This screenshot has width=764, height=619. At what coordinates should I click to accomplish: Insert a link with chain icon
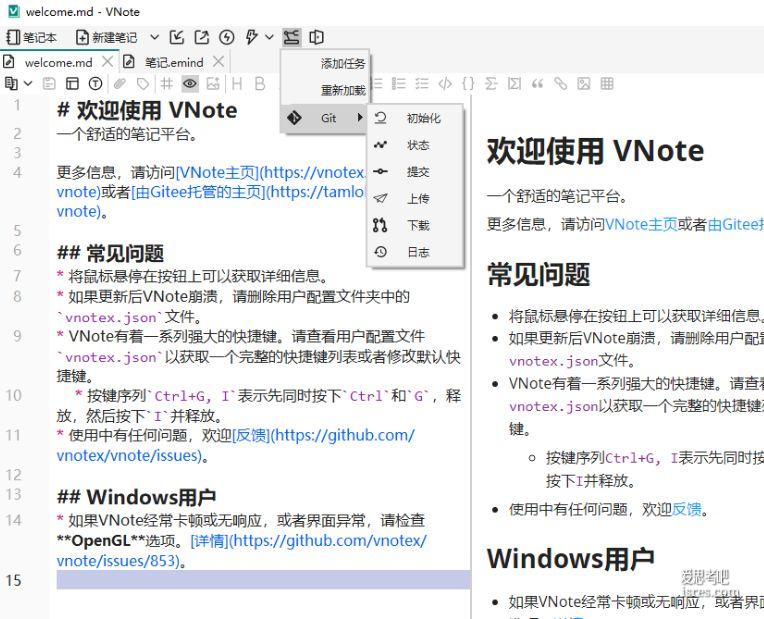tap(560, 84)
